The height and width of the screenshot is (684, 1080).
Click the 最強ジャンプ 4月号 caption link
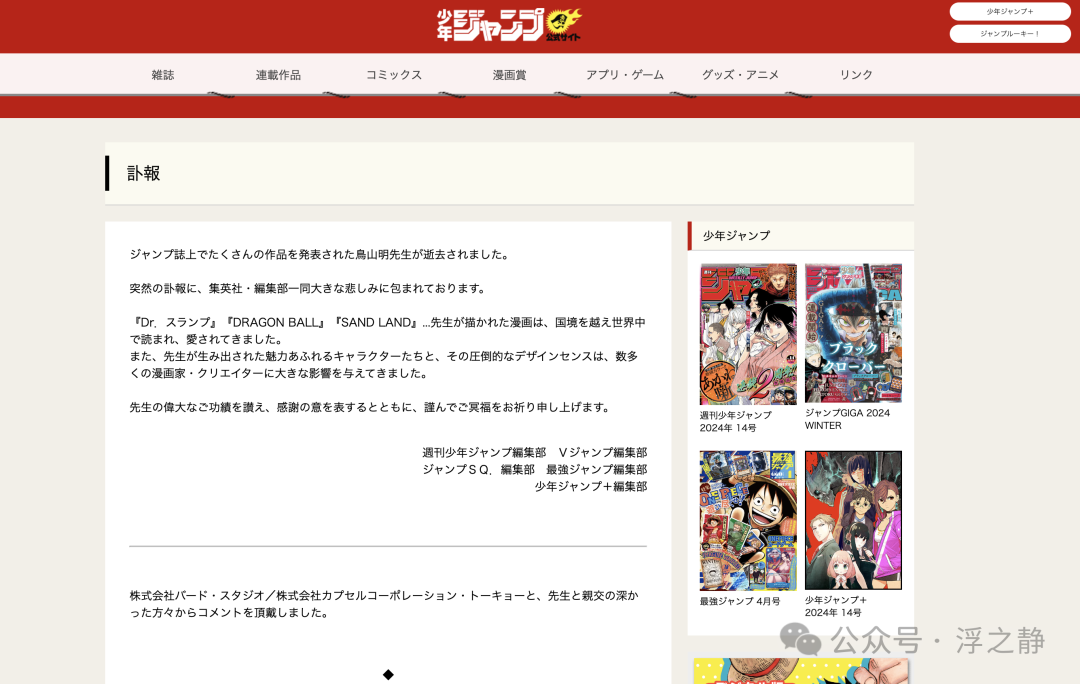(740, 601)
